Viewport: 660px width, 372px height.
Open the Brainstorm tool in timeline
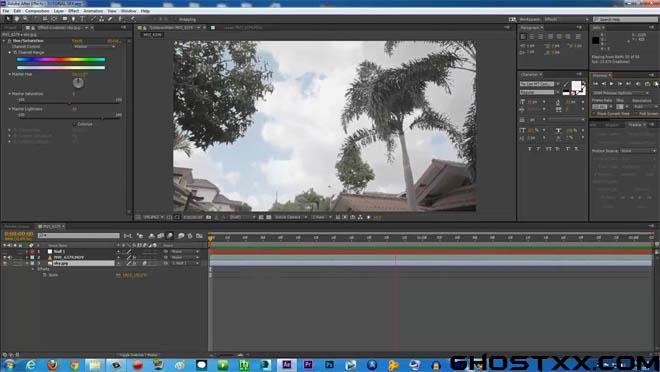point(181,236)
